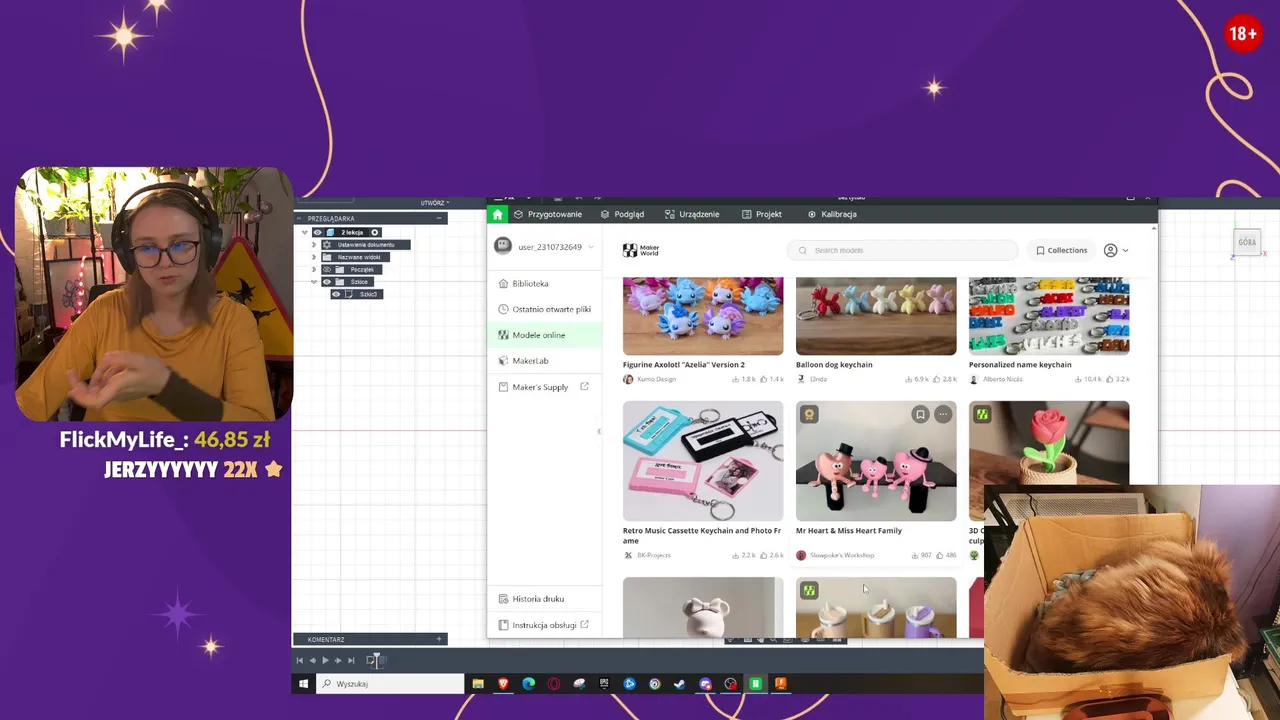
Task: Click the like icon on Balloon dog keychain
Action: click(x=938, y=380)
